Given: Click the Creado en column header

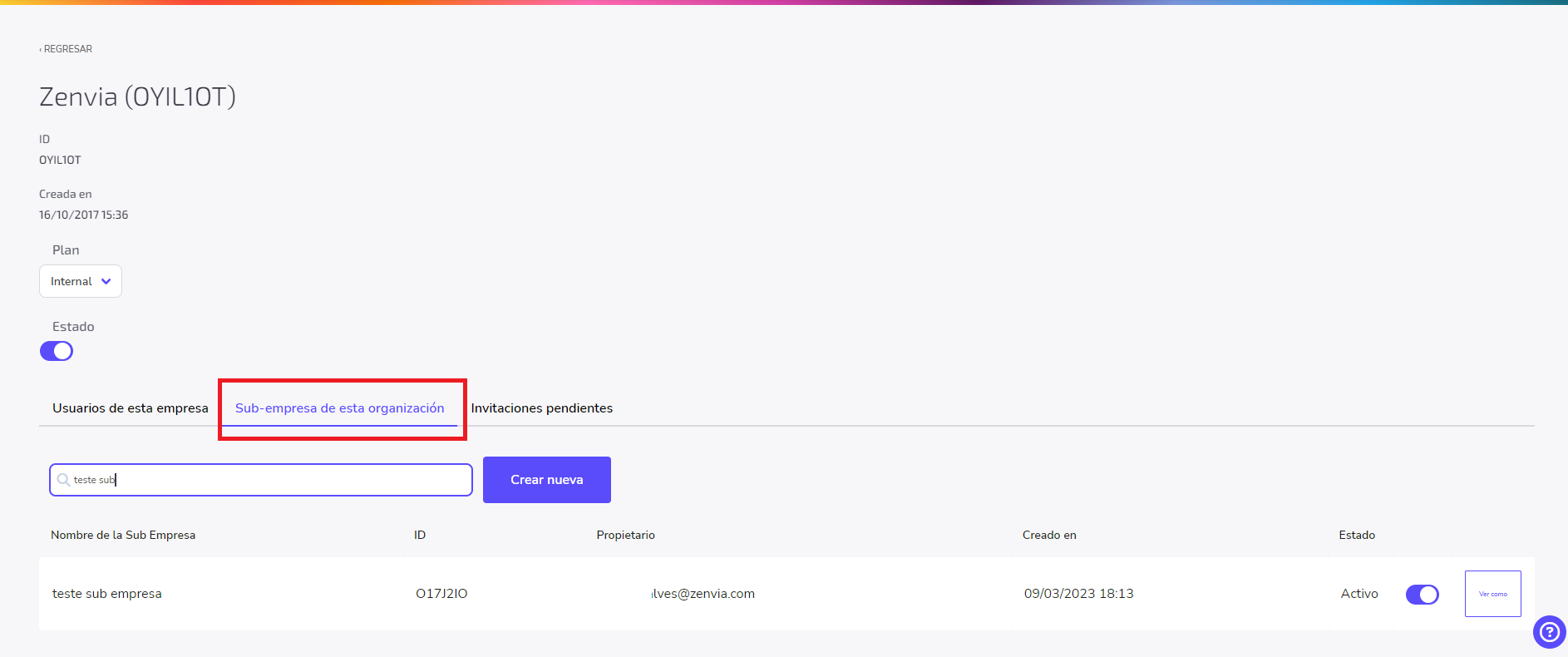Looking at the screenshot, I should pos(1049,535).
